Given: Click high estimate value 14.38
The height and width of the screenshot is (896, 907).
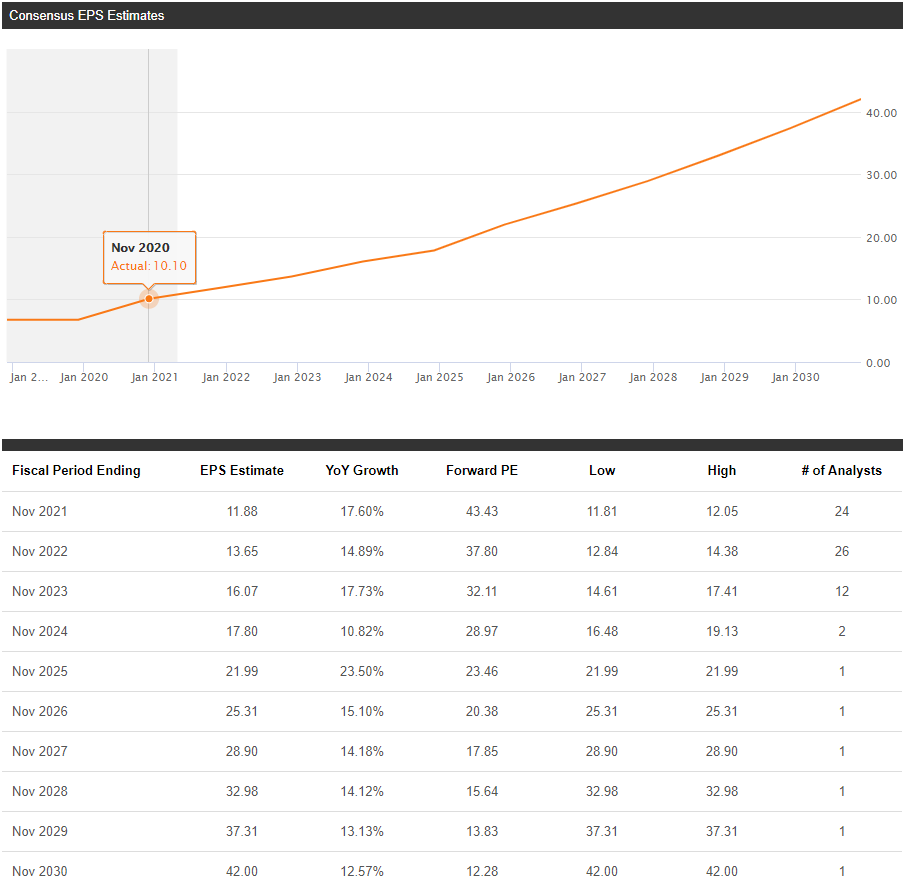Looking at the screenshot, I should (x=722, y=551).
